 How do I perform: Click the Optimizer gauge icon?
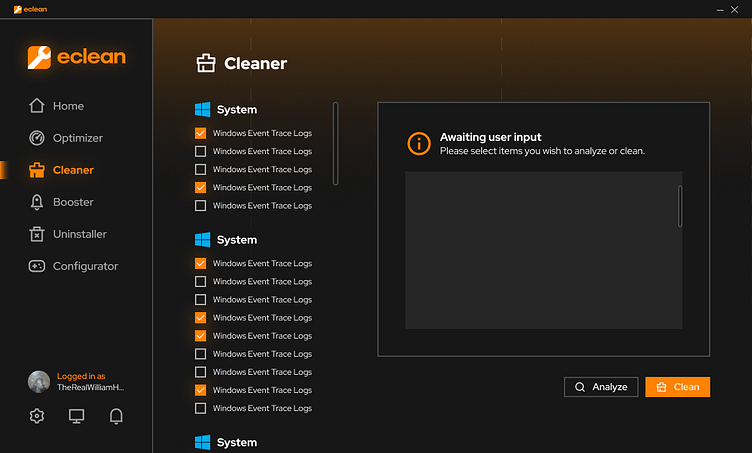(x=37, y=138)
